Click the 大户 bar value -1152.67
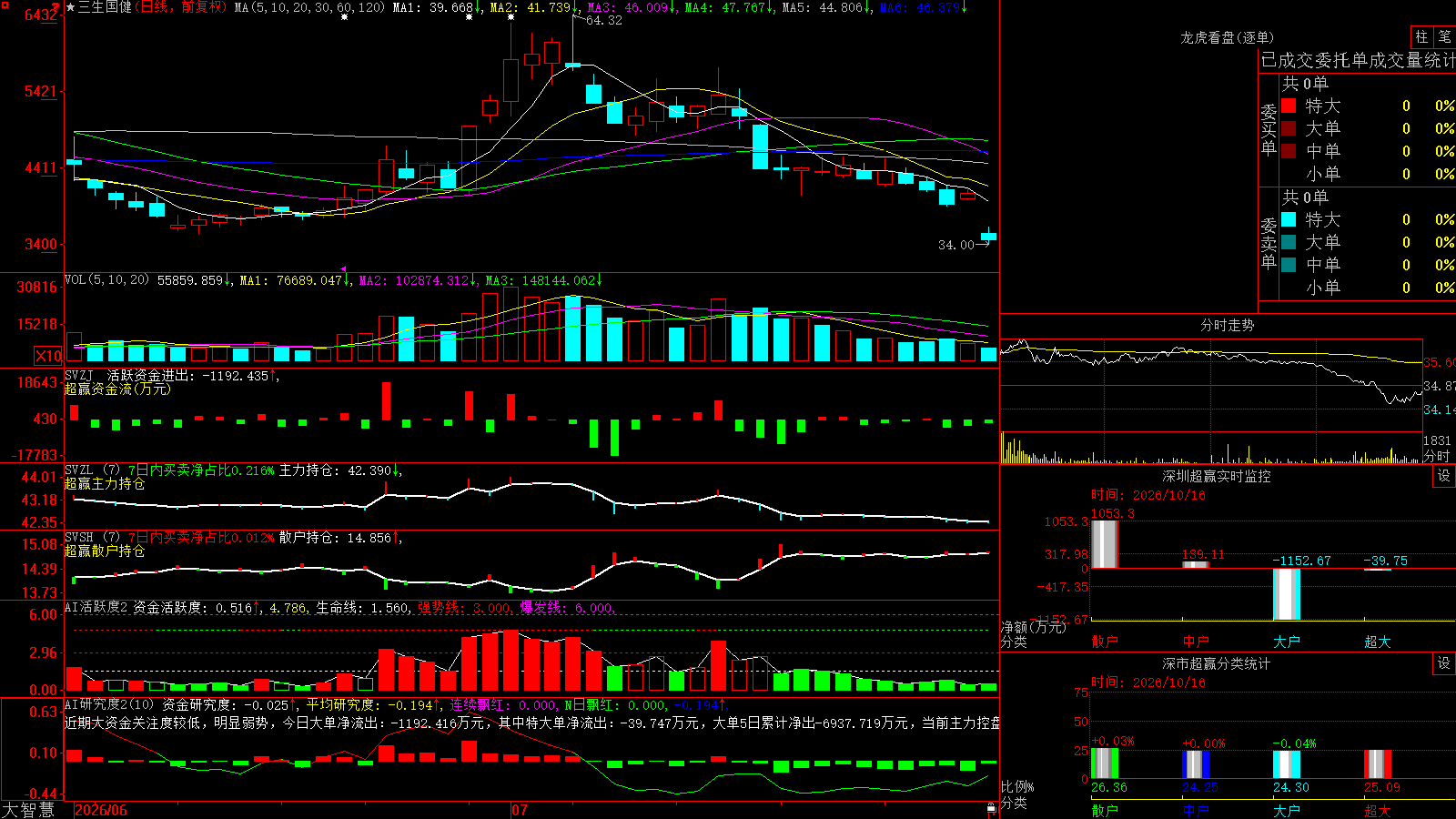 click(x=1301, y=561)
